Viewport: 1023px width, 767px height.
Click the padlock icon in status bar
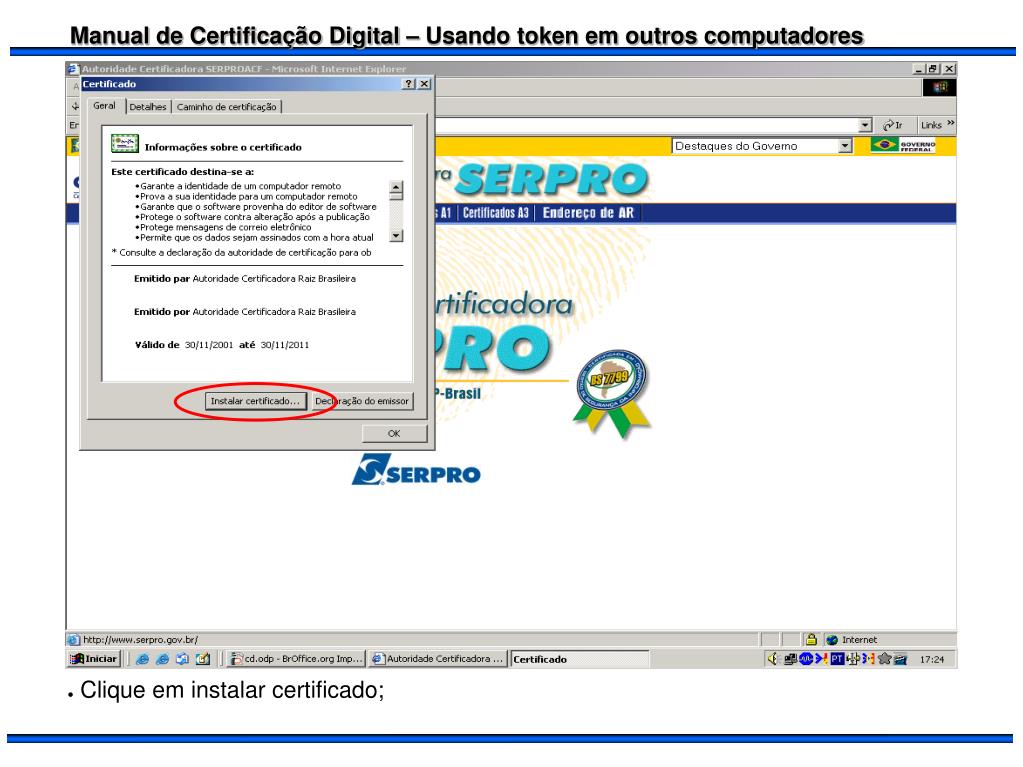pyautogui.click(x=811, y=640)
